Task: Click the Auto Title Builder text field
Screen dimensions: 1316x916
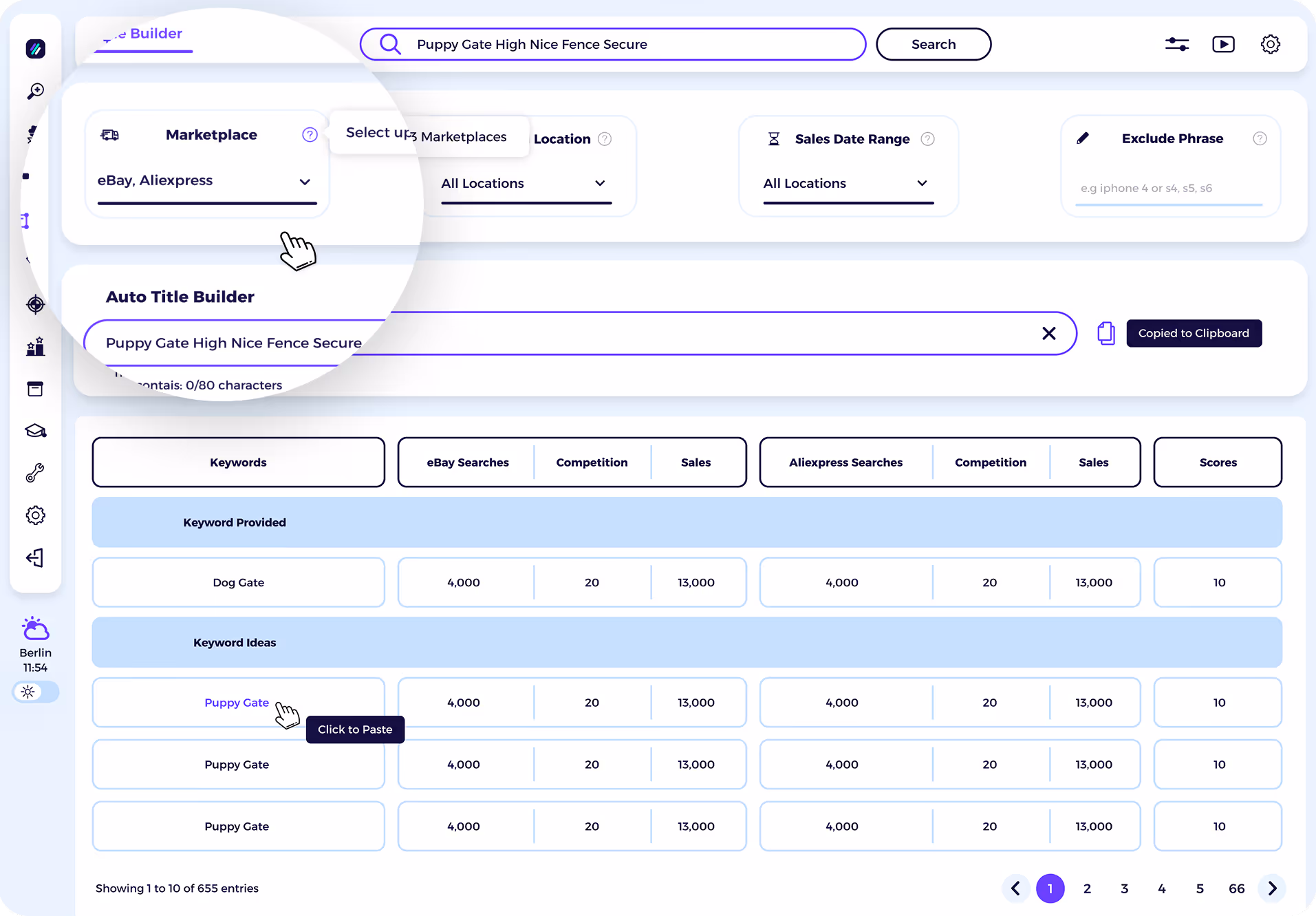Action: 580,334
